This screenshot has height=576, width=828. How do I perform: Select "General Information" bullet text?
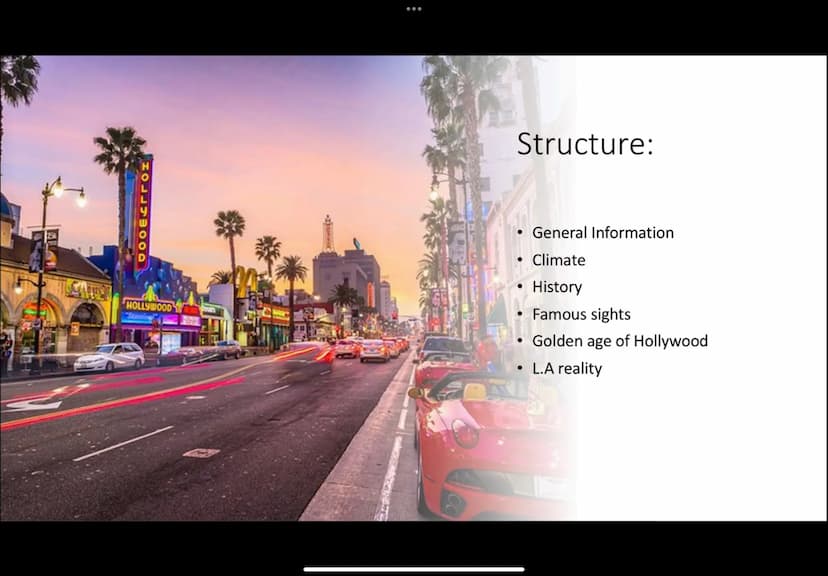(603, 233)
